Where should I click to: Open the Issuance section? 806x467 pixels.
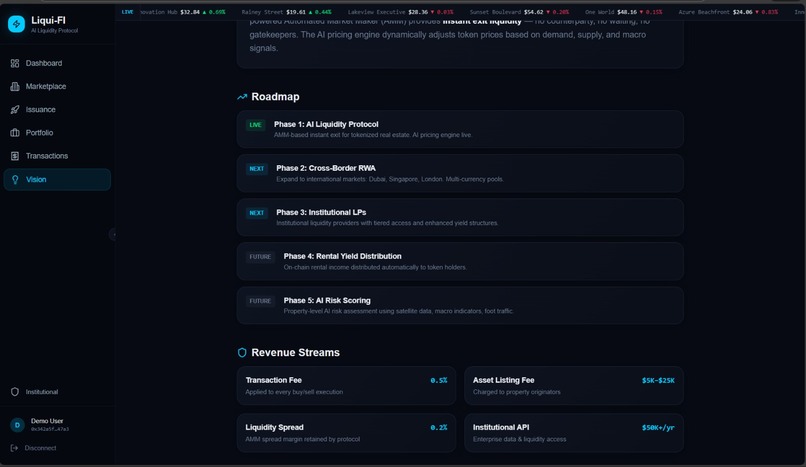click(57, 109)
